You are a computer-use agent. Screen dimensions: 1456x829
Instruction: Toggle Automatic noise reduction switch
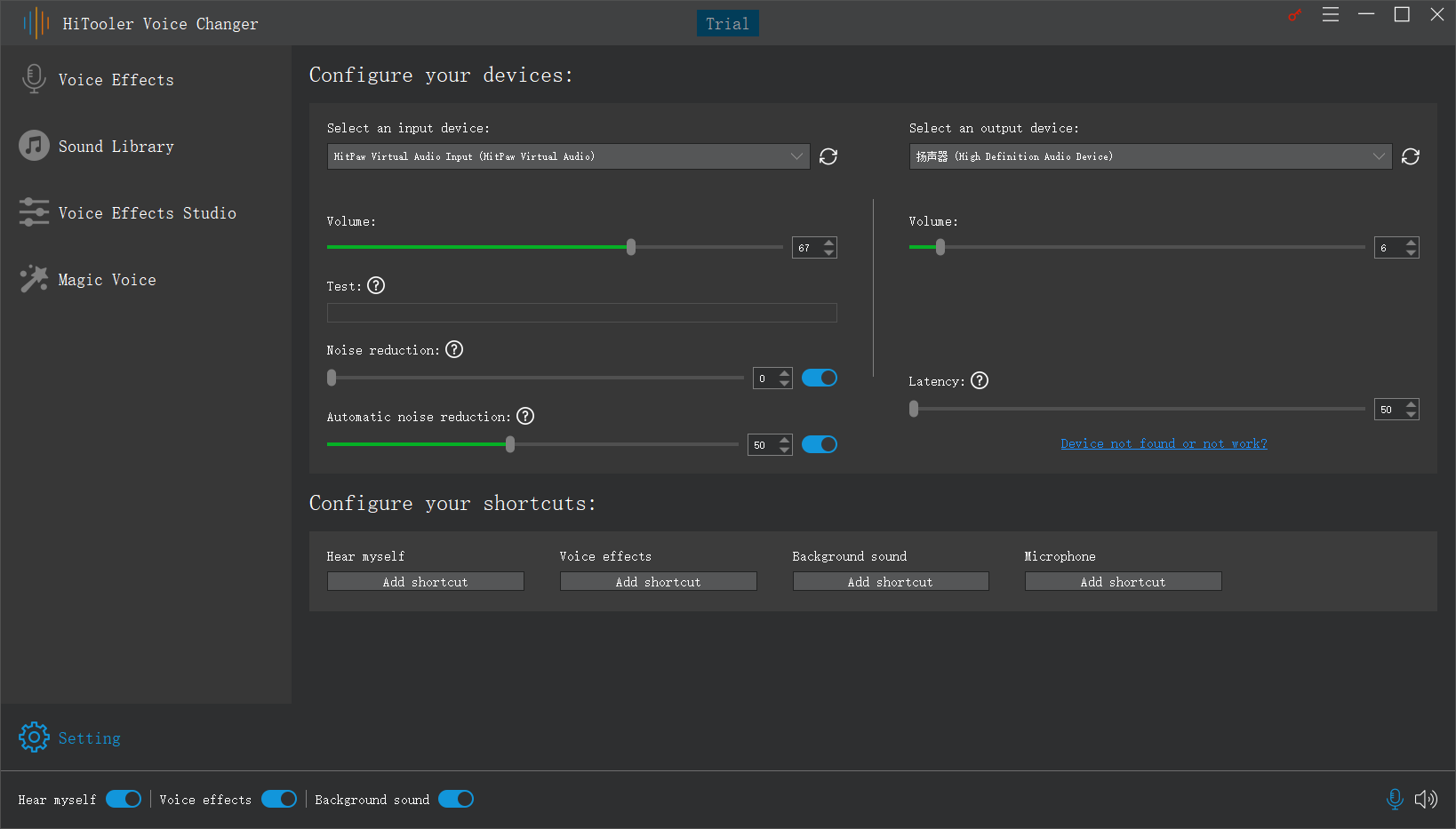point(820,444)
